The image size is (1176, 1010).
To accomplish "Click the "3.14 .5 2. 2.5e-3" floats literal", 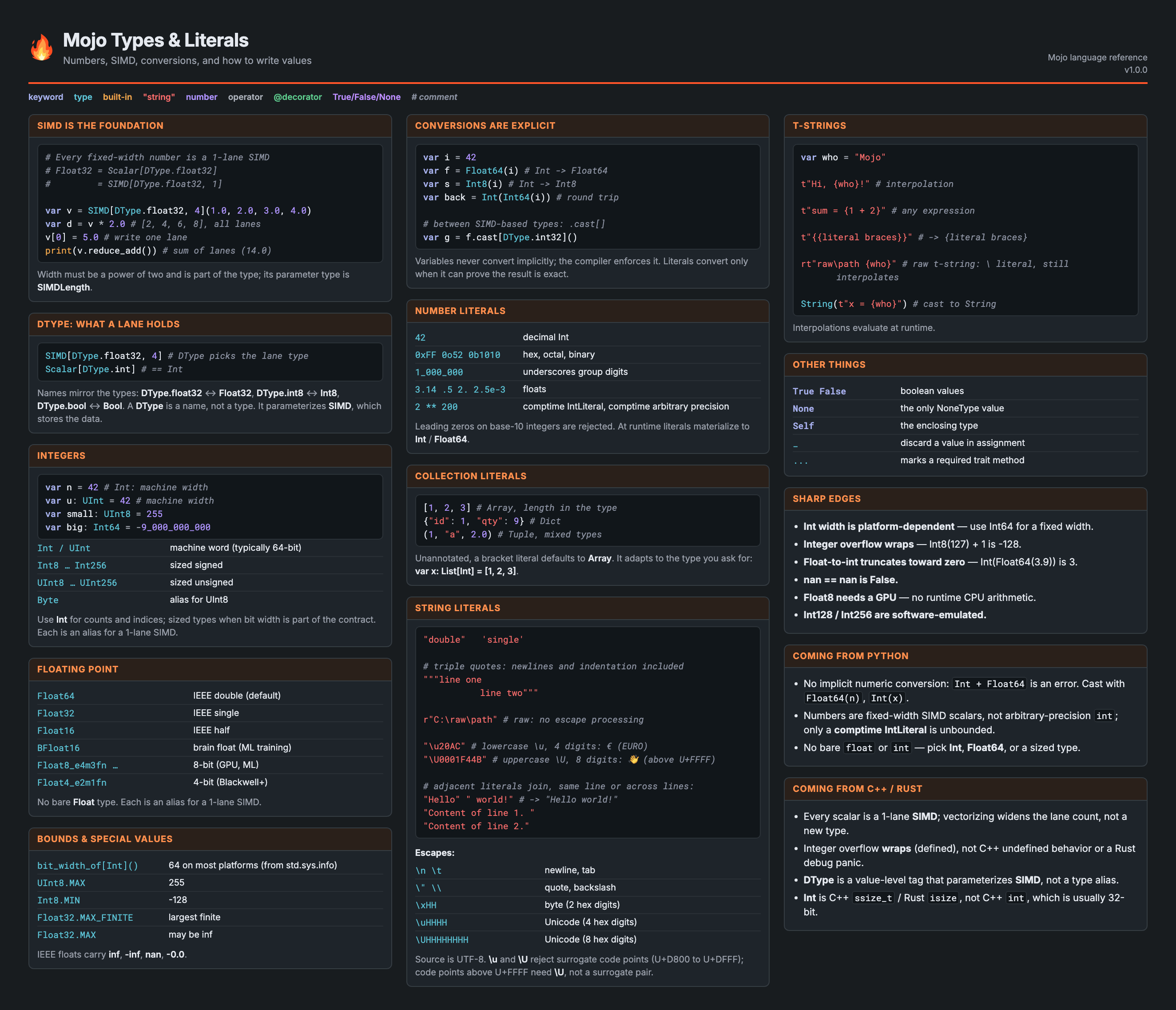I will 460,390.
